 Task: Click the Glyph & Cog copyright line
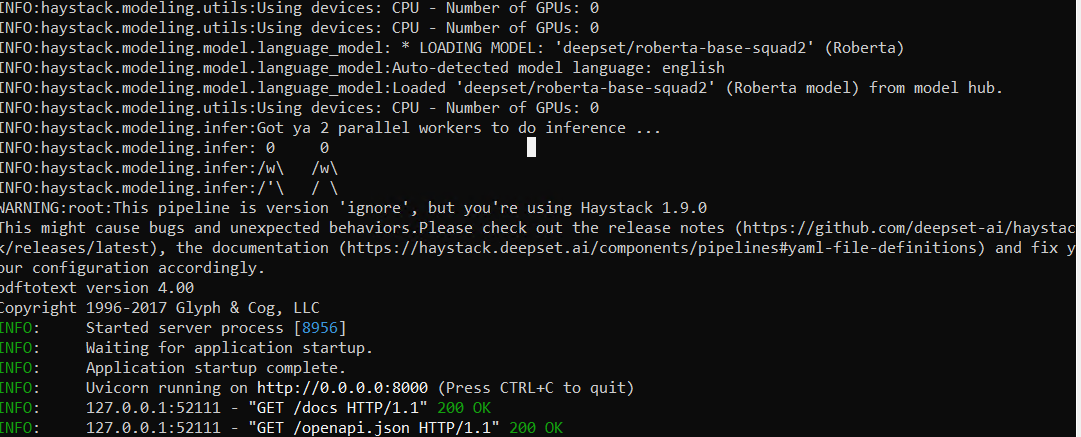[159, 308]
